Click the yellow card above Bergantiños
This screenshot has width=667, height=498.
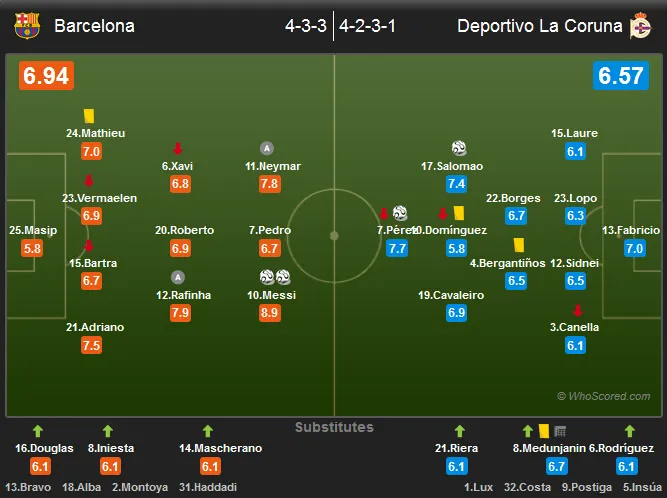point(519,245)
